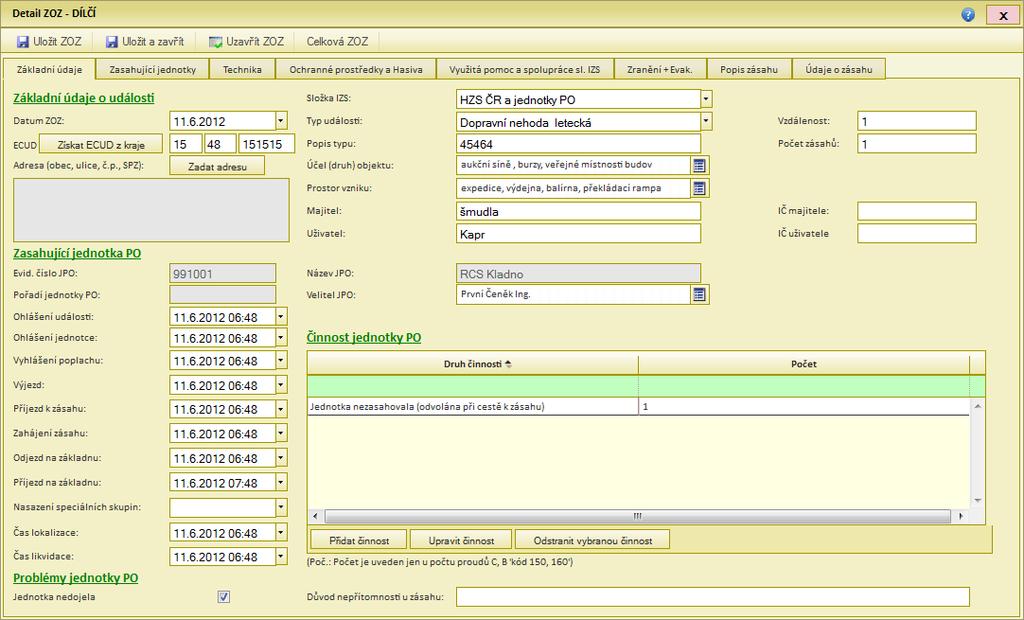Focus the Uživatel field containing Kapr
1024x620 pixels.
578,233
